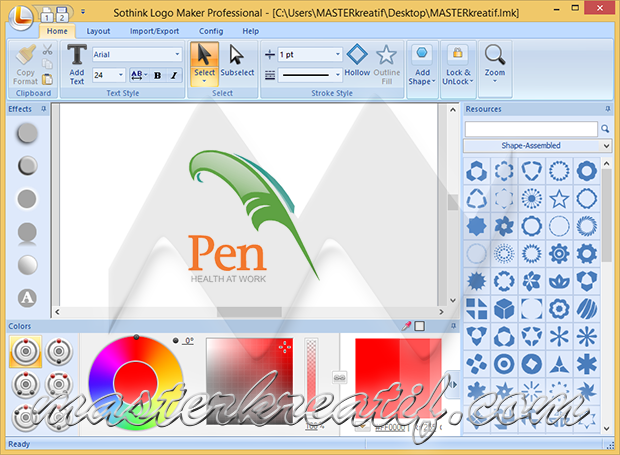The height and width of the screenshot is (455, 620).
Task: Click the Resources scrollbar up arrow
Action: click(x=607, y=163)
